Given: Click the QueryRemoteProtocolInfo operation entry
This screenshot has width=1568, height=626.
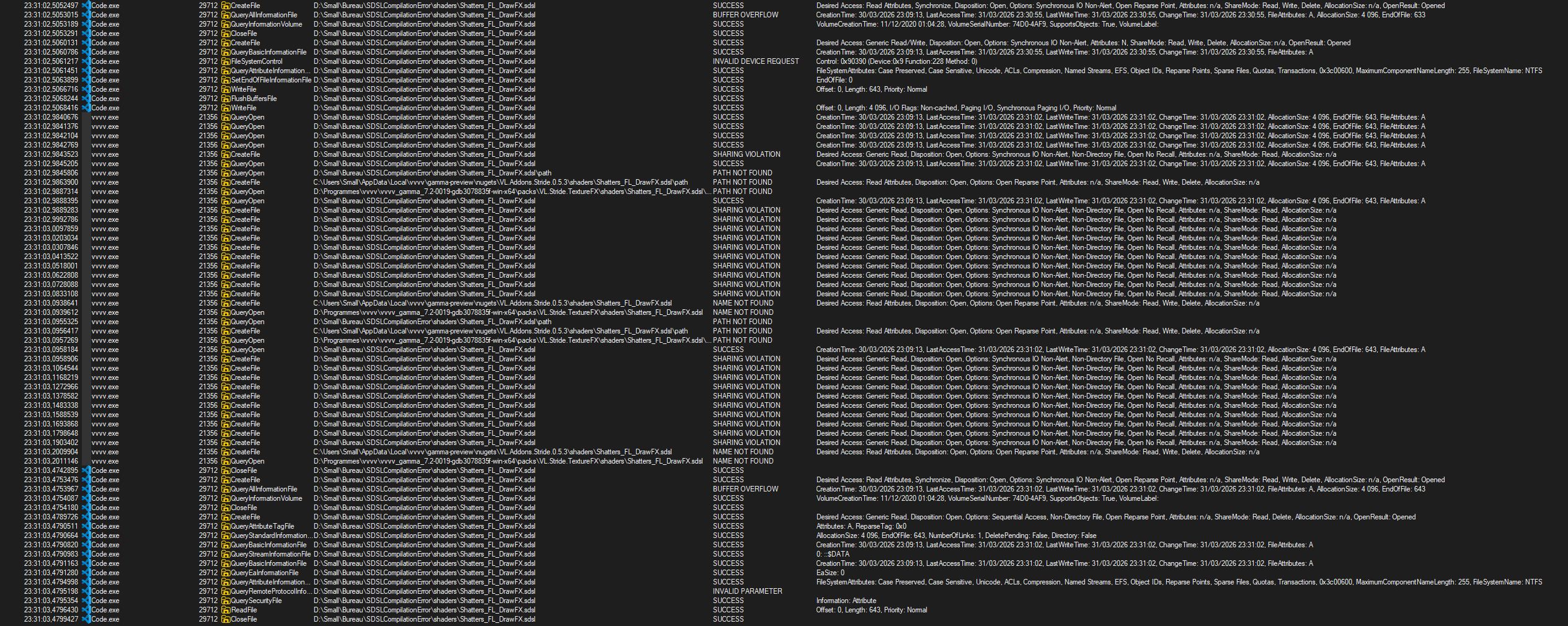Looking at the screenshot, I should 270,591.
